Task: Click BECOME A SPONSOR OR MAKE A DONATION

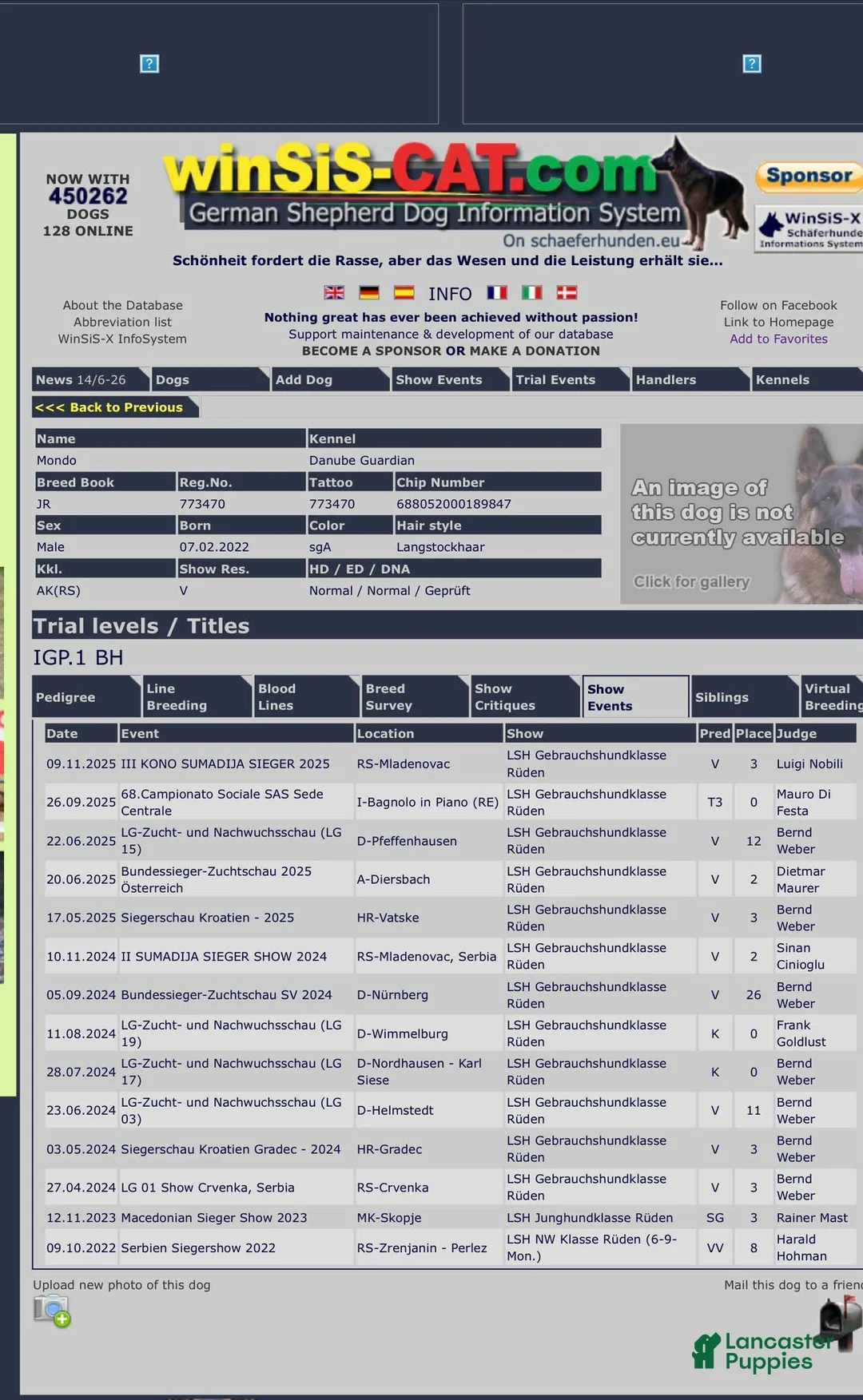Action: (451, 351)
